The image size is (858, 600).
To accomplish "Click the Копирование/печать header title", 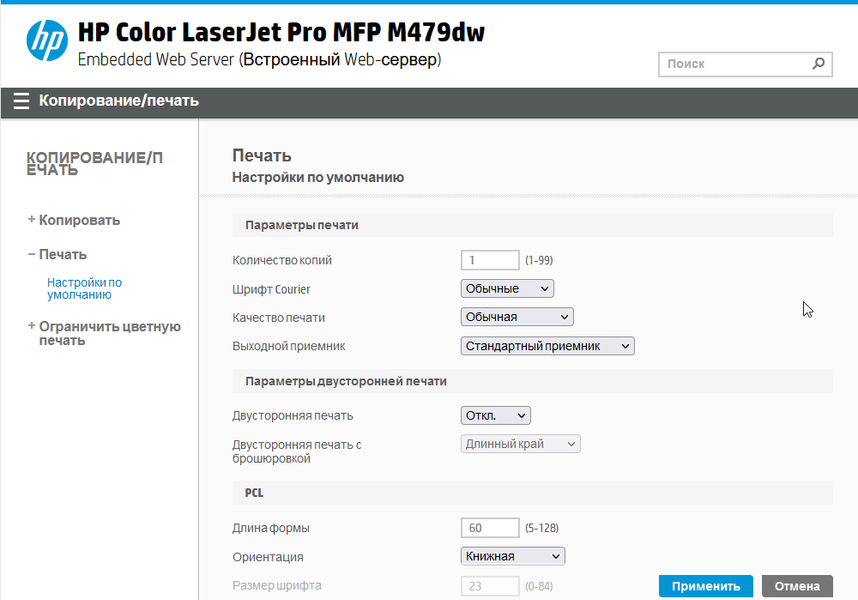I will click(x=119, y=101).
